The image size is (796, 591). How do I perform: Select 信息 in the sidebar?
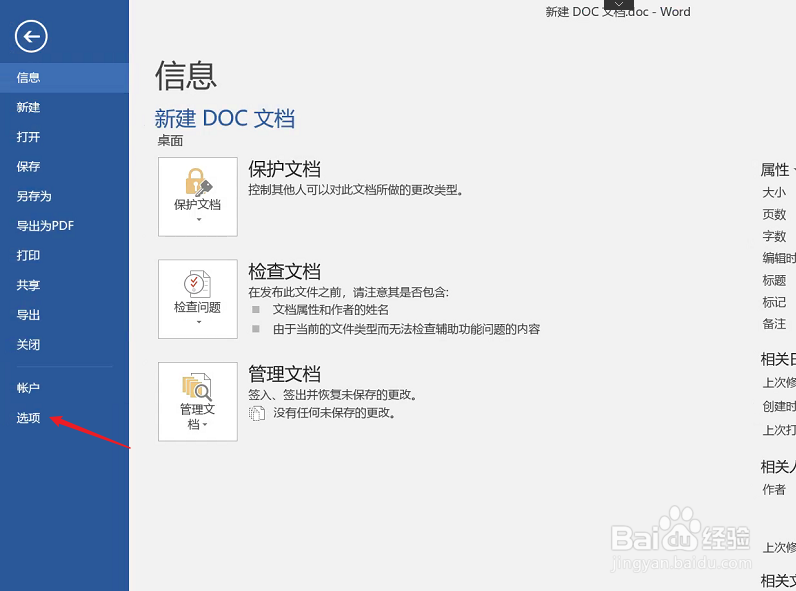pos(64,78)
